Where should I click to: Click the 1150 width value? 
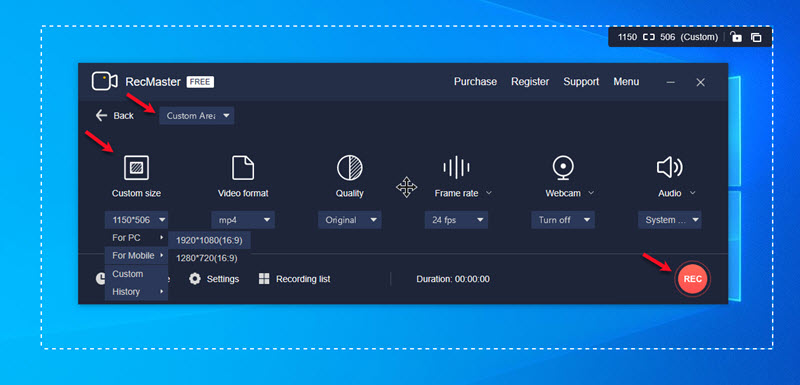(627, 37)
